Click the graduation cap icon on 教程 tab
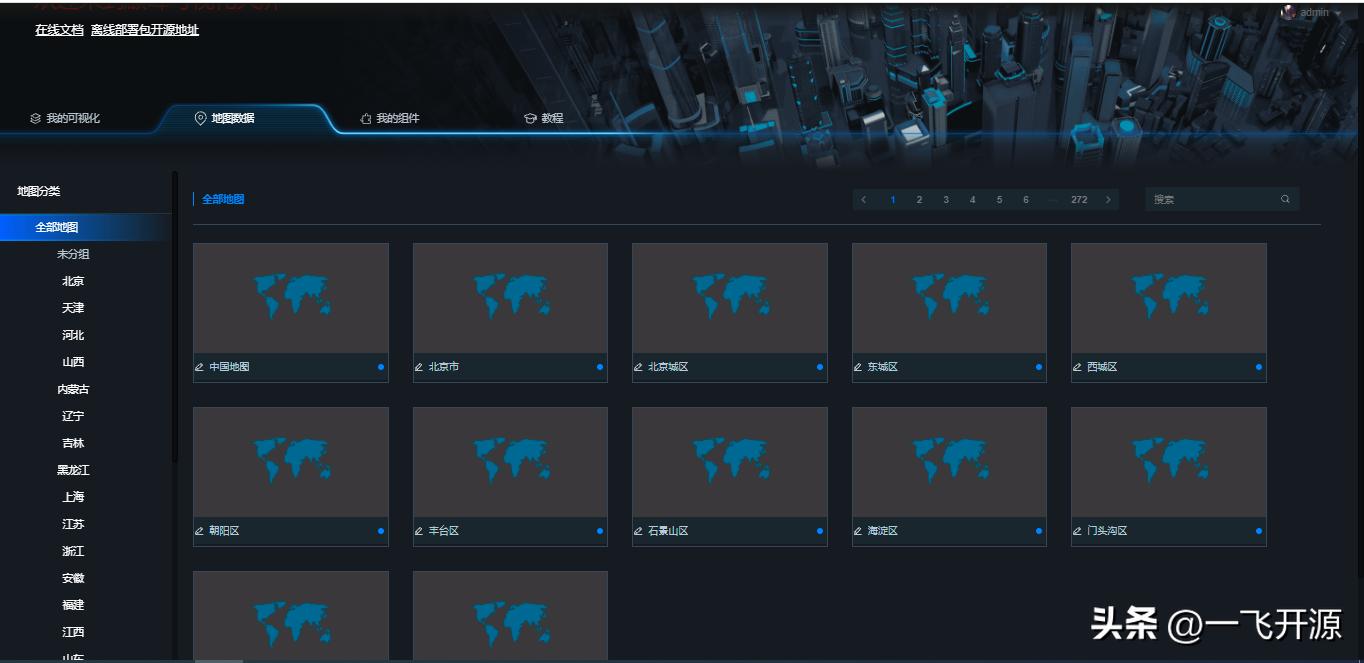The image size is (1364, 663). click(x=529, y=118)
